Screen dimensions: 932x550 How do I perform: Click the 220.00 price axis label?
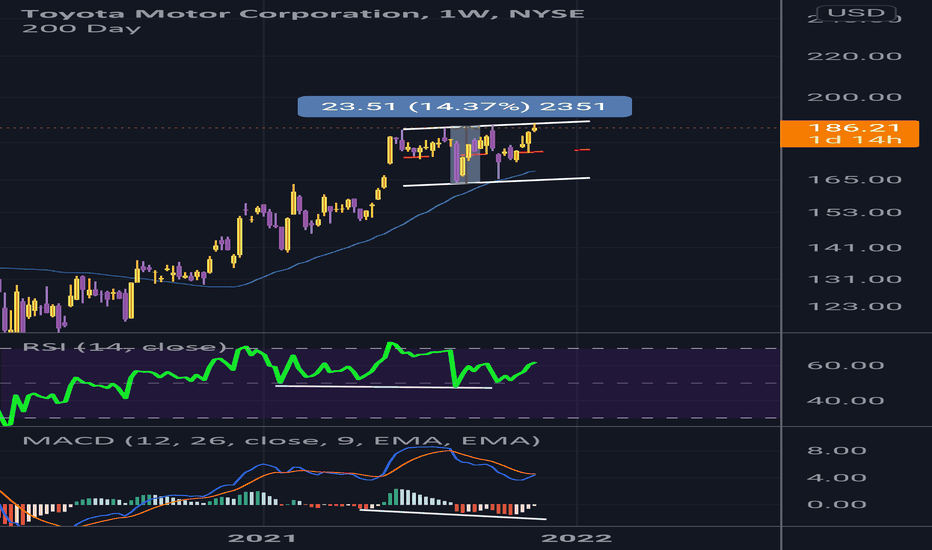click(x=854, y=56)
